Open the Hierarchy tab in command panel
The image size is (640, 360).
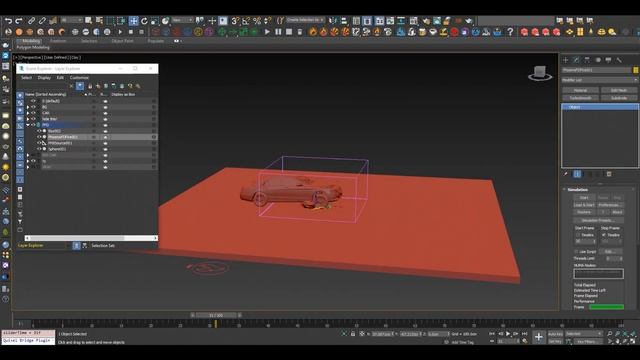[587, 60]
